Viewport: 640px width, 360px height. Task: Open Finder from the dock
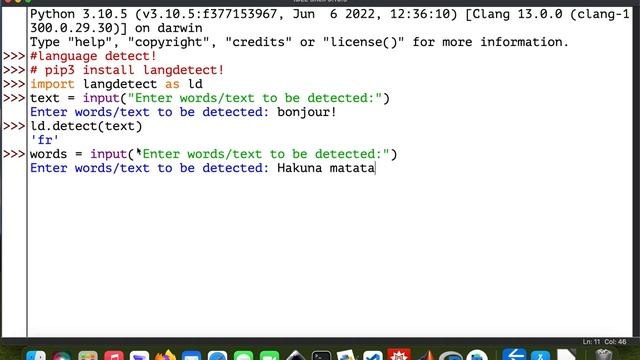point(36,355)
